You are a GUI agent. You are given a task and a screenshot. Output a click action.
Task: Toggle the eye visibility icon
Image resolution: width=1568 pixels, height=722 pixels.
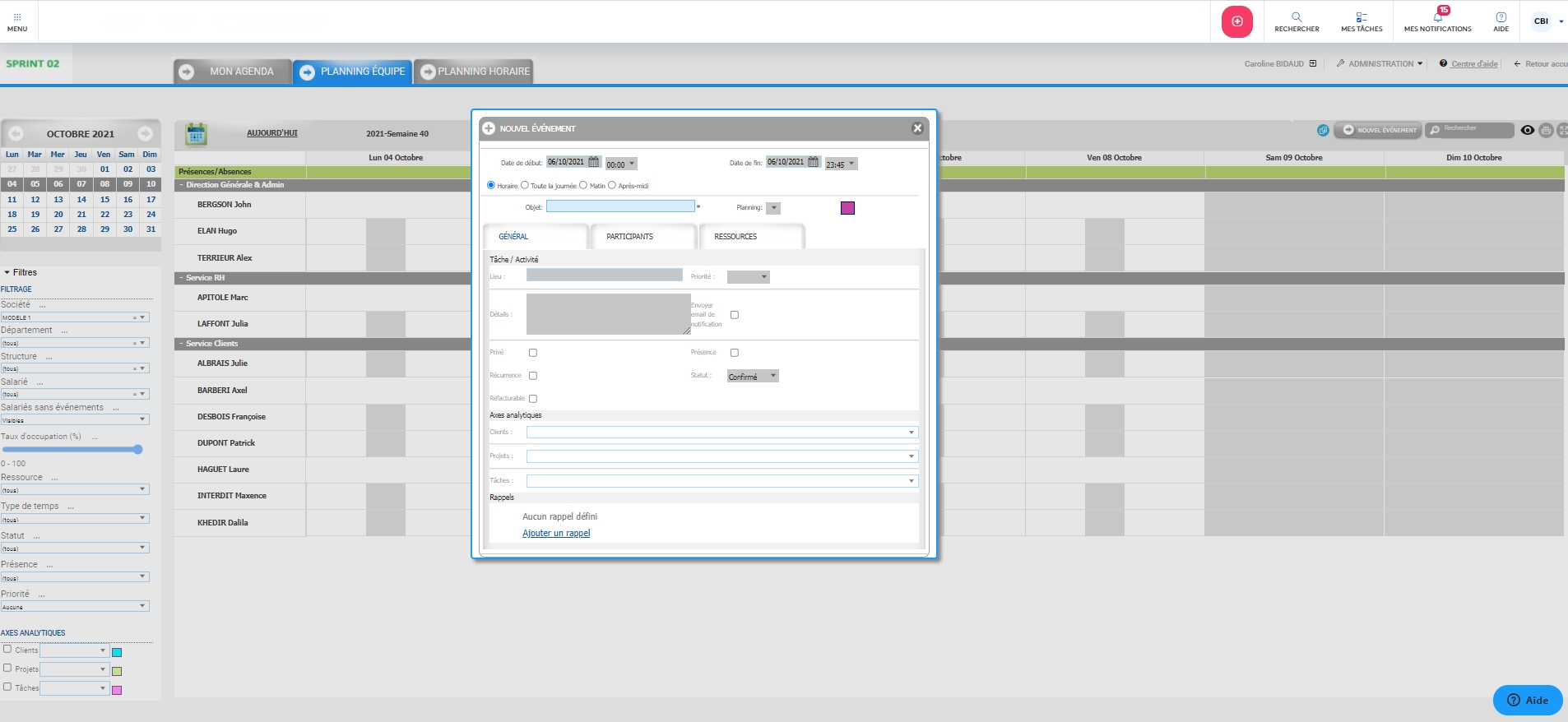click(x=1527, y=130)
